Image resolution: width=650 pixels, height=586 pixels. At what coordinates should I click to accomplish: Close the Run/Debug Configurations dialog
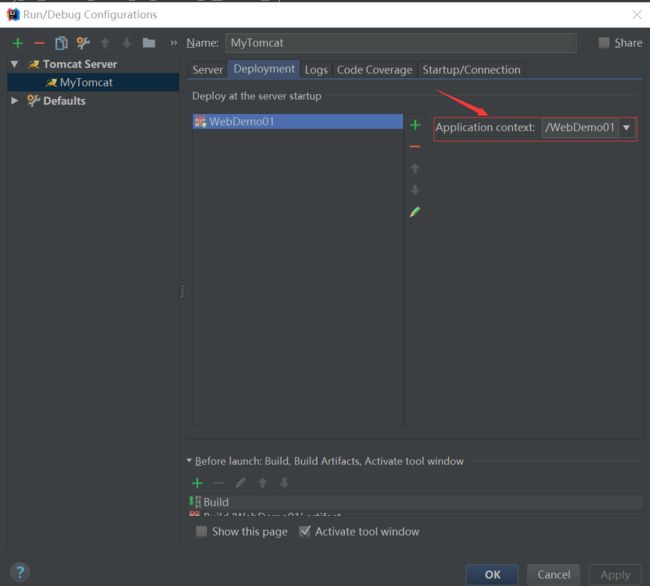click(637, 15)
